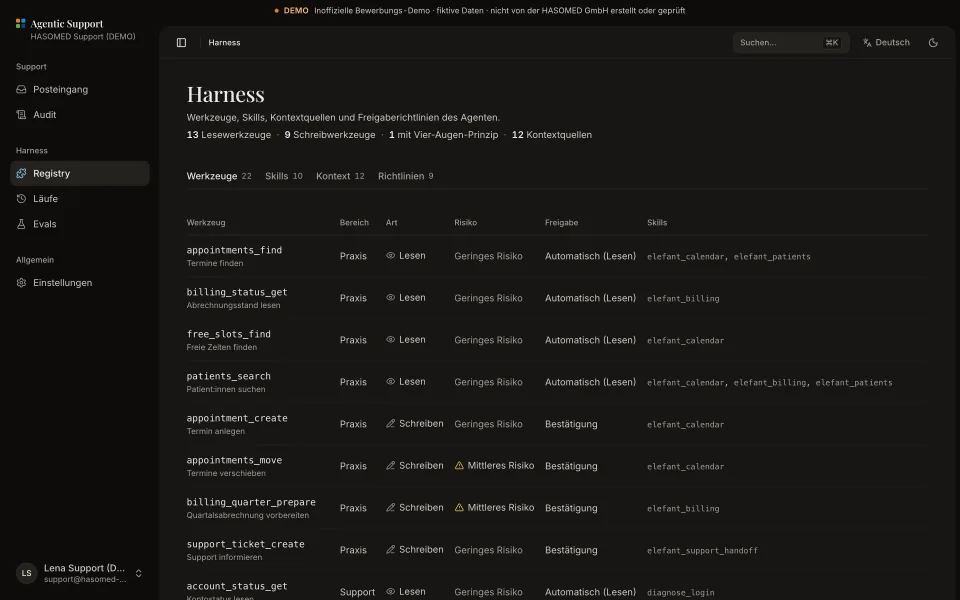Click the '13 Lesewerkzeuge' summary text
Image resolution: width=960 pixels, height=600 pixels.
pyautogui.click(x=228, y=135)
